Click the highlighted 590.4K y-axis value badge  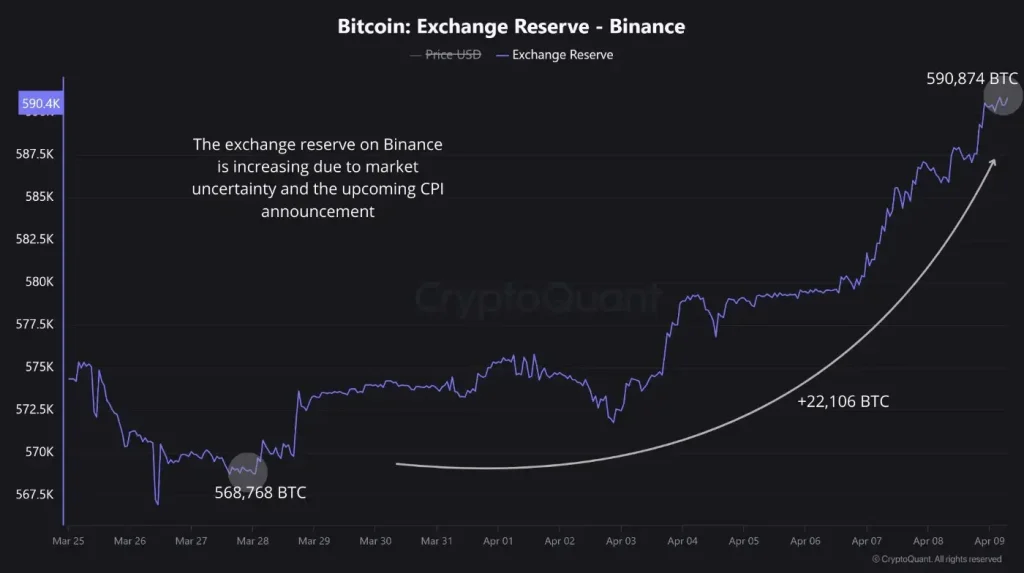pyautogui.click(x=42, y=103)
